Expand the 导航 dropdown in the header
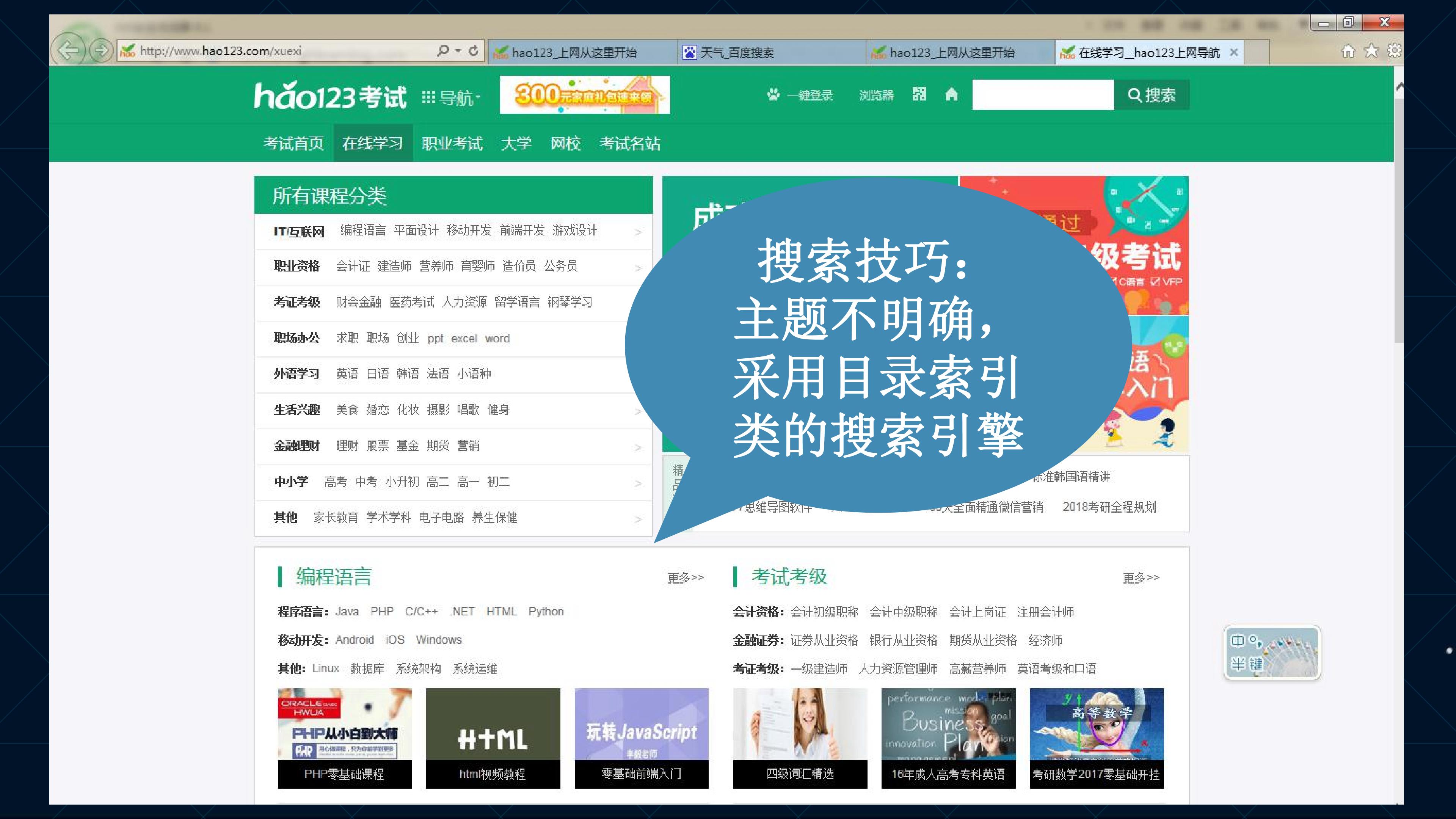 tap(451, 98)
